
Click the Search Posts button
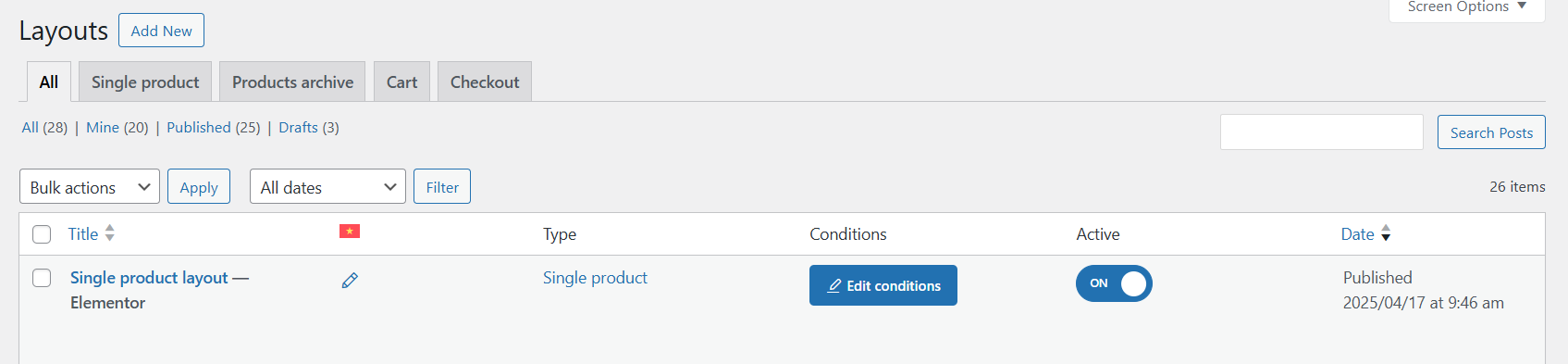click(1491, 132)
